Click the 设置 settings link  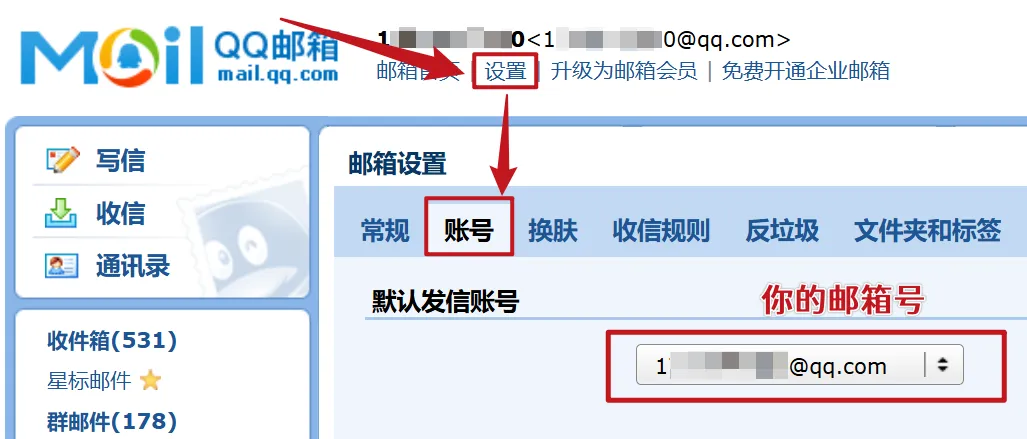(x=506, y=71)
